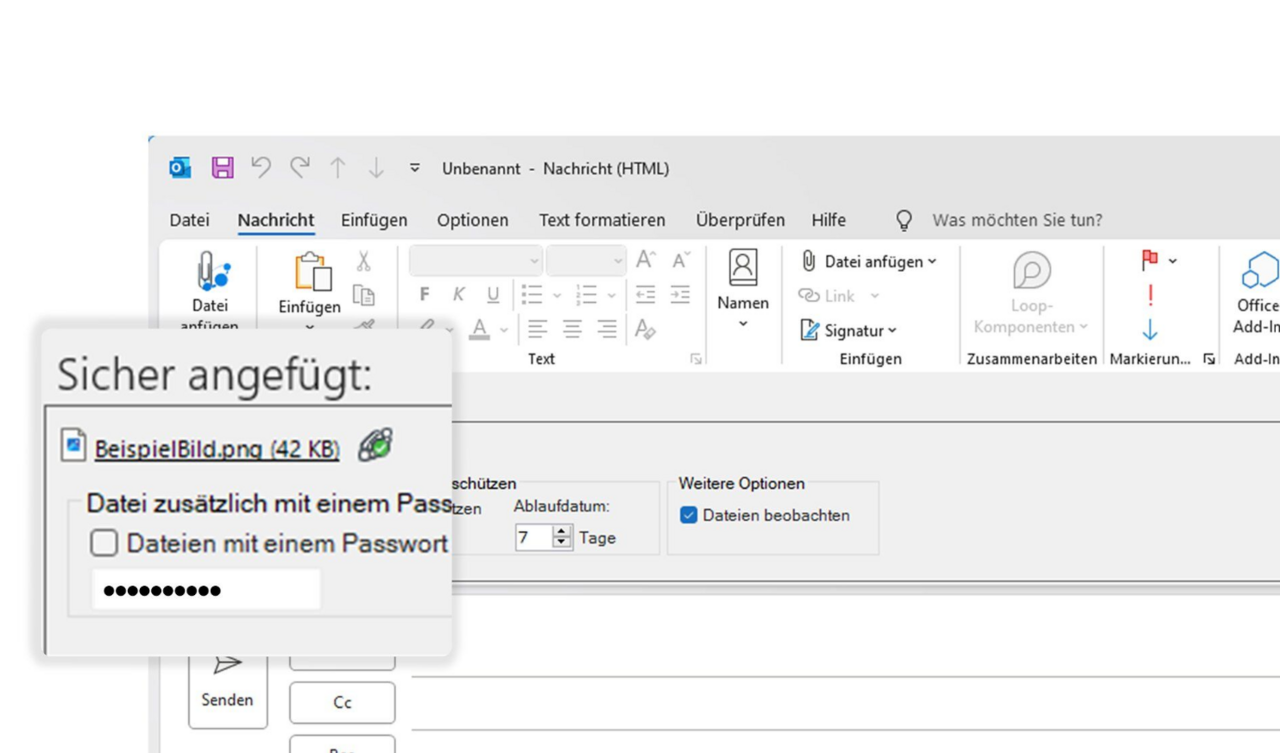Set high importance with red exclamation mark
This screenshot has height=753, width=1280.
click(1150, 295)
